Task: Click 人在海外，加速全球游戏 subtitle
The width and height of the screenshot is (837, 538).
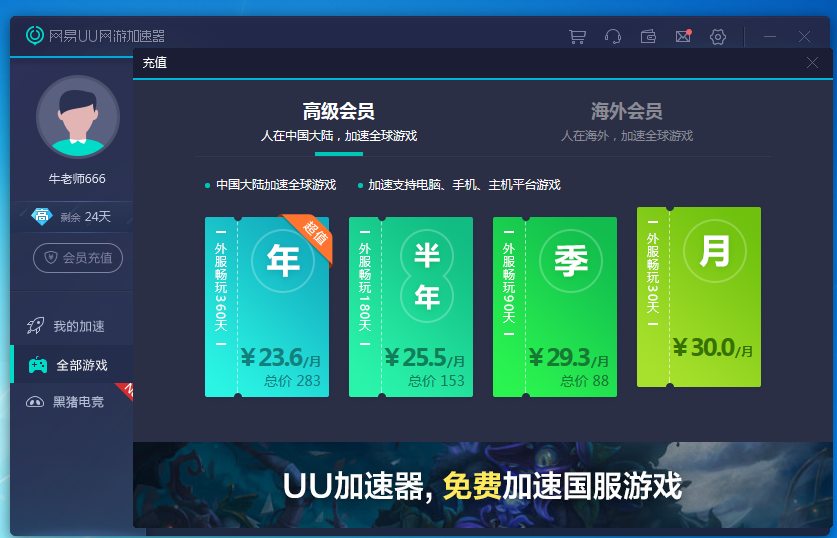Action: click(627, 136)
